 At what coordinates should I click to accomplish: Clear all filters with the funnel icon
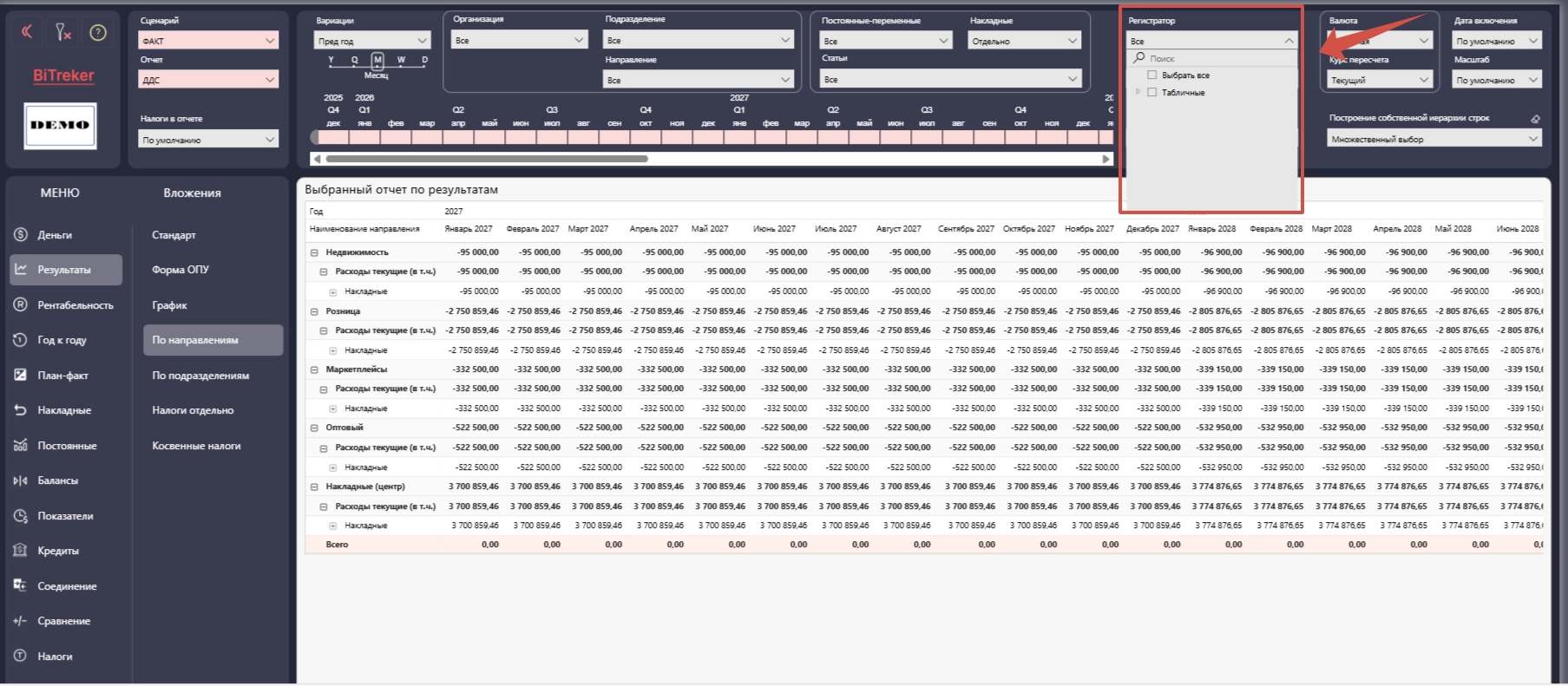pos(62,32)
